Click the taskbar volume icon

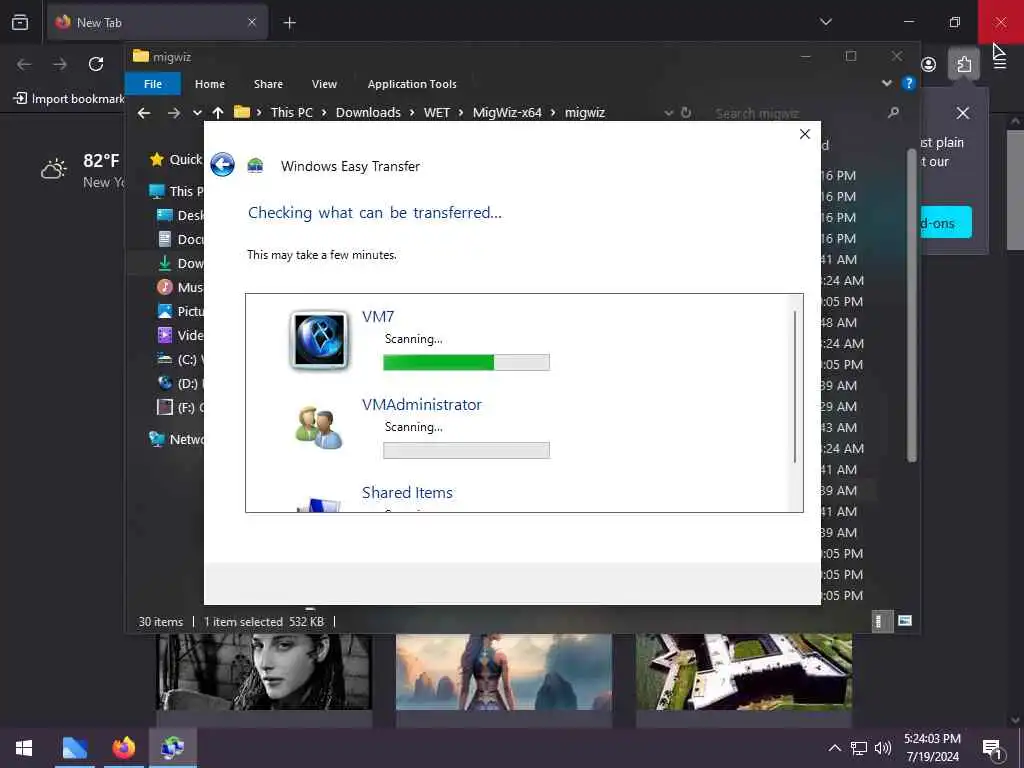[x=882, y=748]
